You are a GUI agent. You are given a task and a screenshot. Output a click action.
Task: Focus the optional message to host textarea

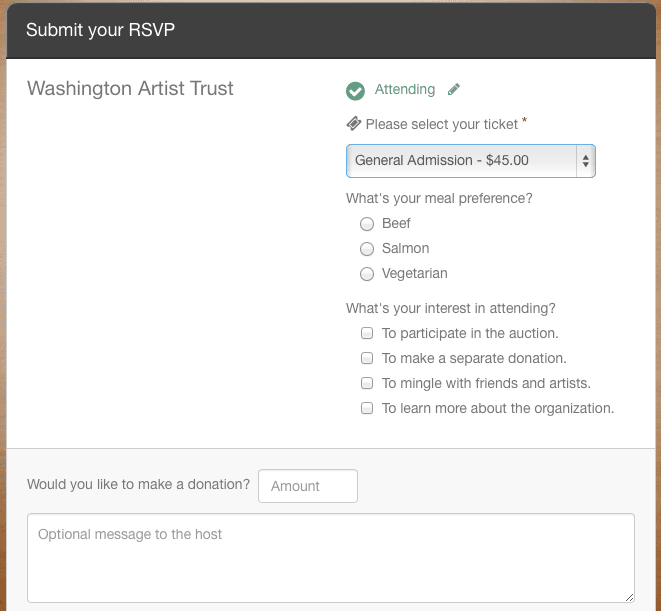(330, 558)
